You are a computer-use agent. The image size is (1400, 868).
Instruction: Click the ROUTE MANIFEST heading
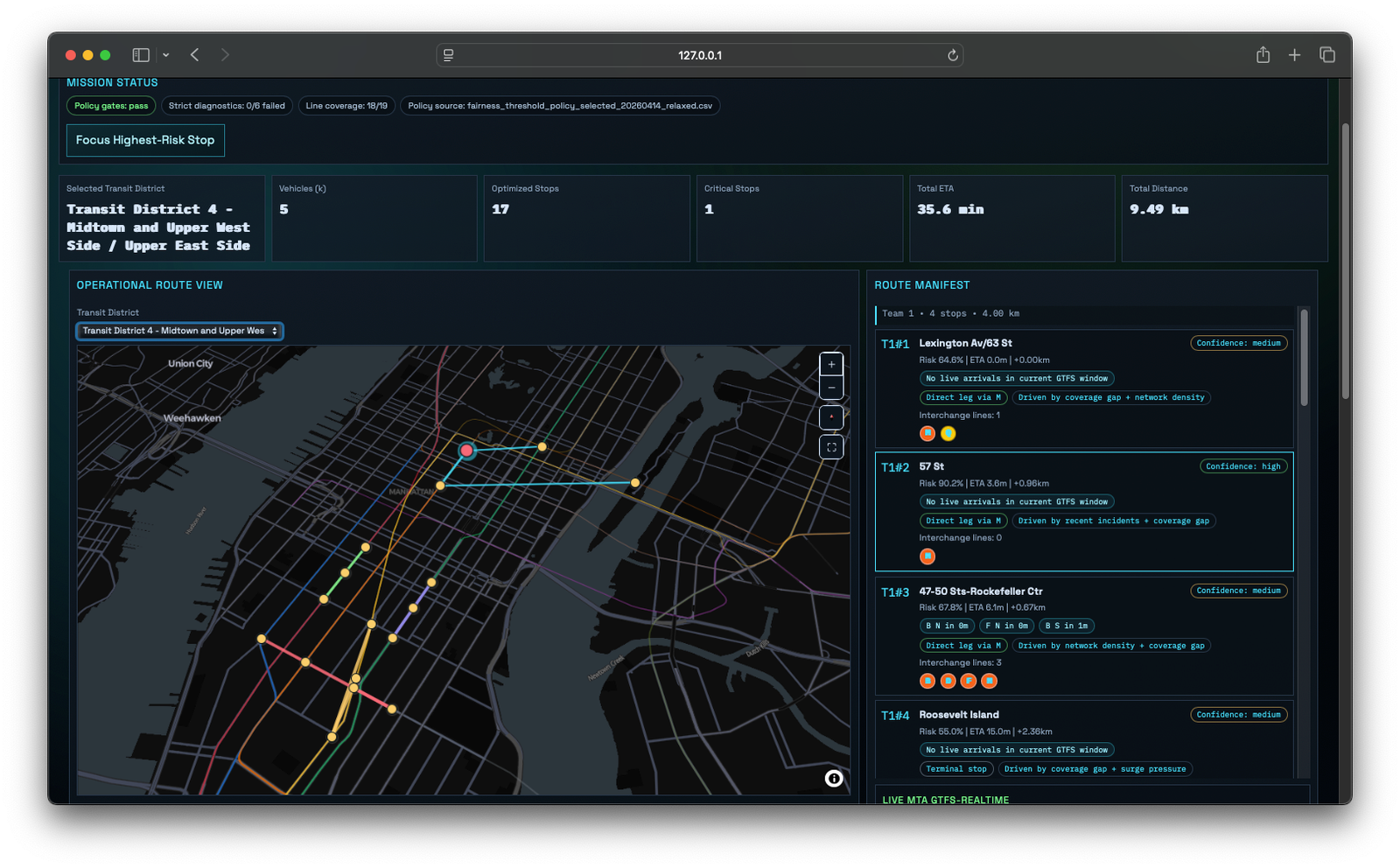point(922,285)
